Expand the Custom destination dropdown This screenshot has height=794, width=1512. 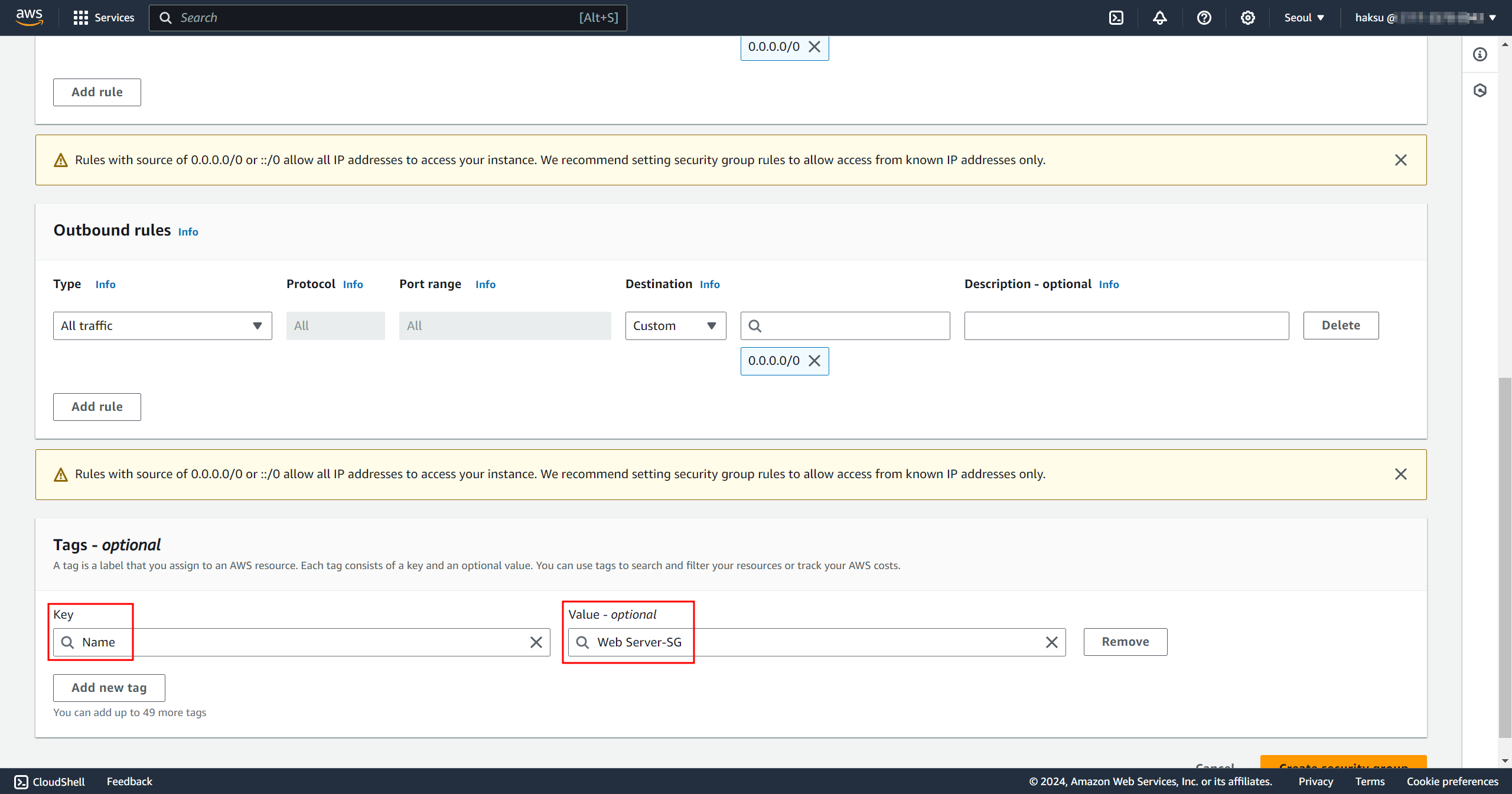(675, 326)
